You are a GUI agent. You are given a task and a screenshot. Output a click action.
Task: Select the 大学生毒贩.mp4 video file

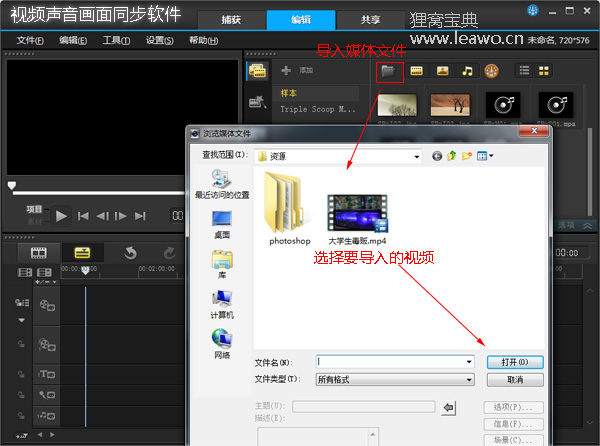coord(357,212)
